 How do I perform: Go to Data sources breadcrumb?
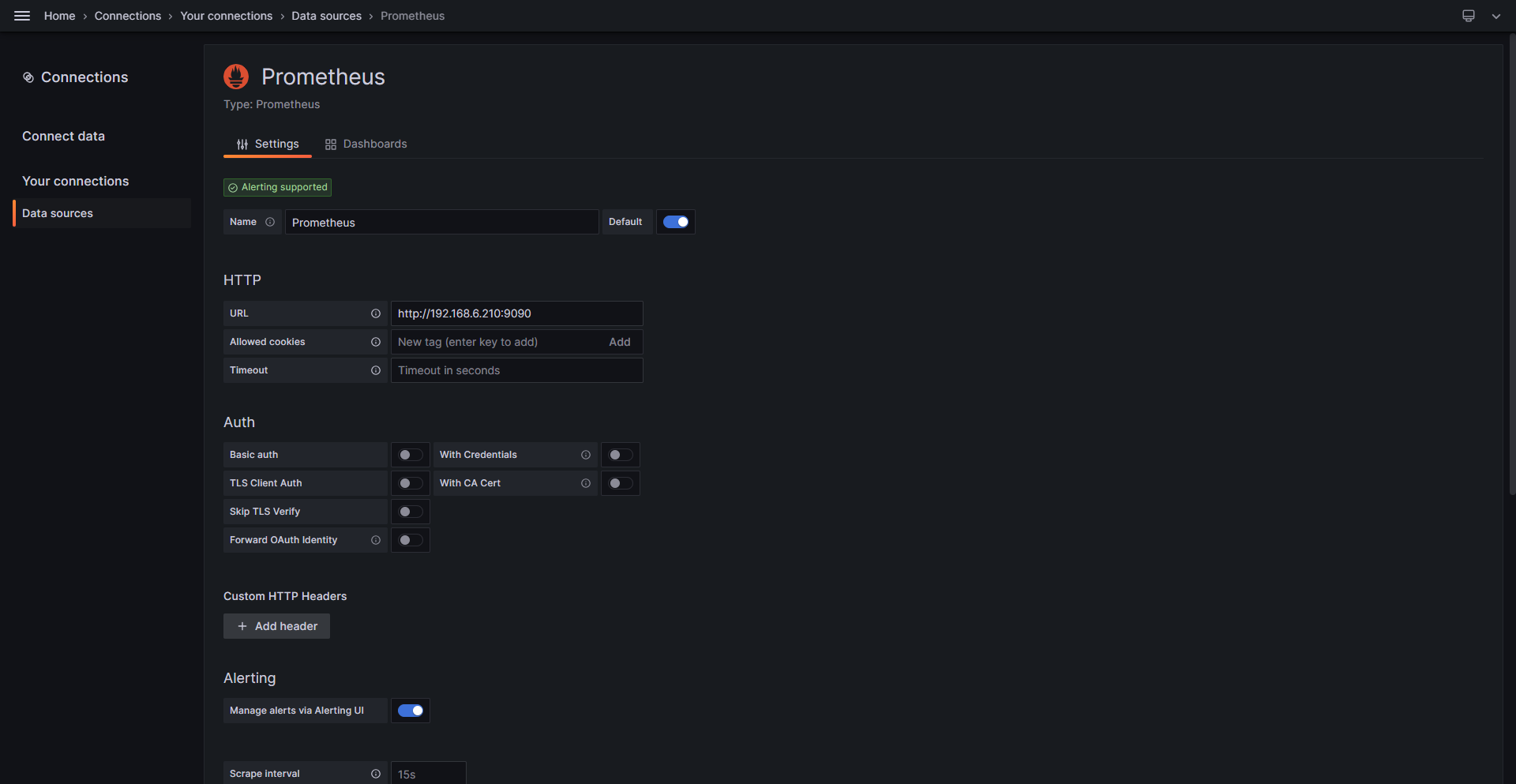(x=326, y=16)
